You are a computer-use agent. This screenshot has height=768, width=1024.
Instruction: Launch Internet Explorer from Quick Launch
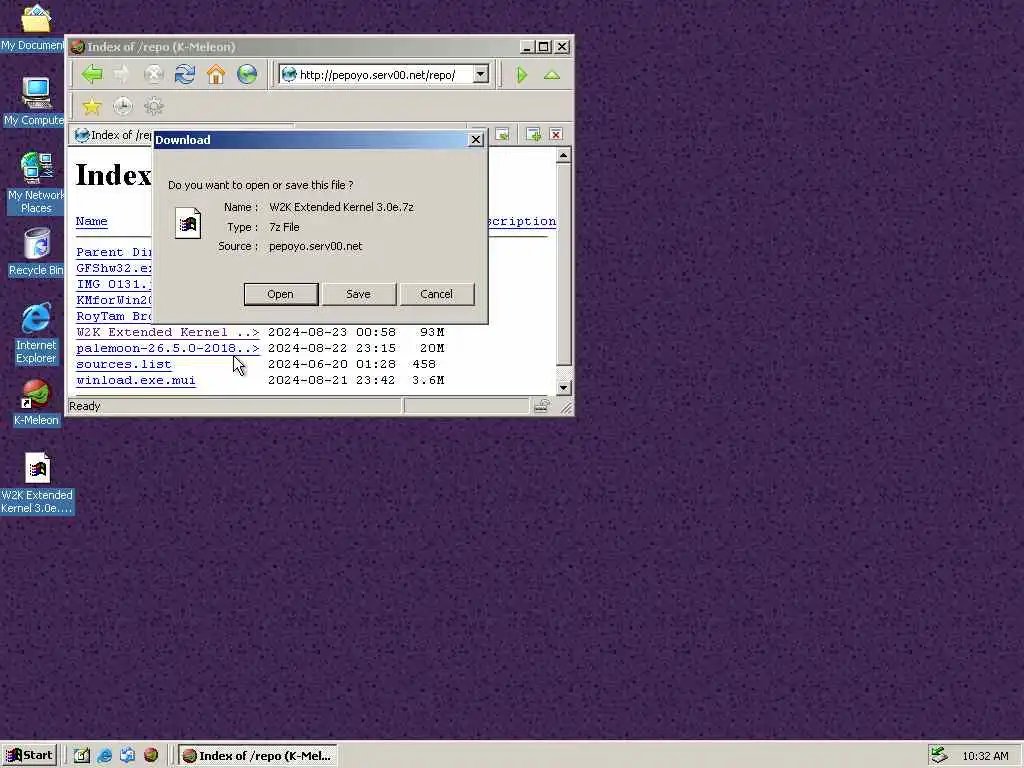pyautogui.click(x=104, y=756)
